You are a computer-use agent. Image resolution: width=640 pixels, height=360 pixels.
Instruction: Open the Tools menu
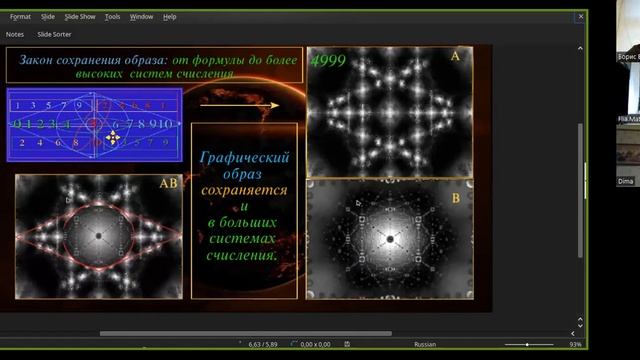[x=112, y=17]
